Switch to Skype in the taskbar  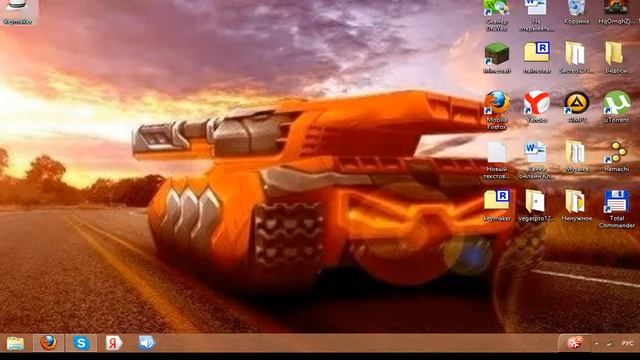(x=81, y=343)
